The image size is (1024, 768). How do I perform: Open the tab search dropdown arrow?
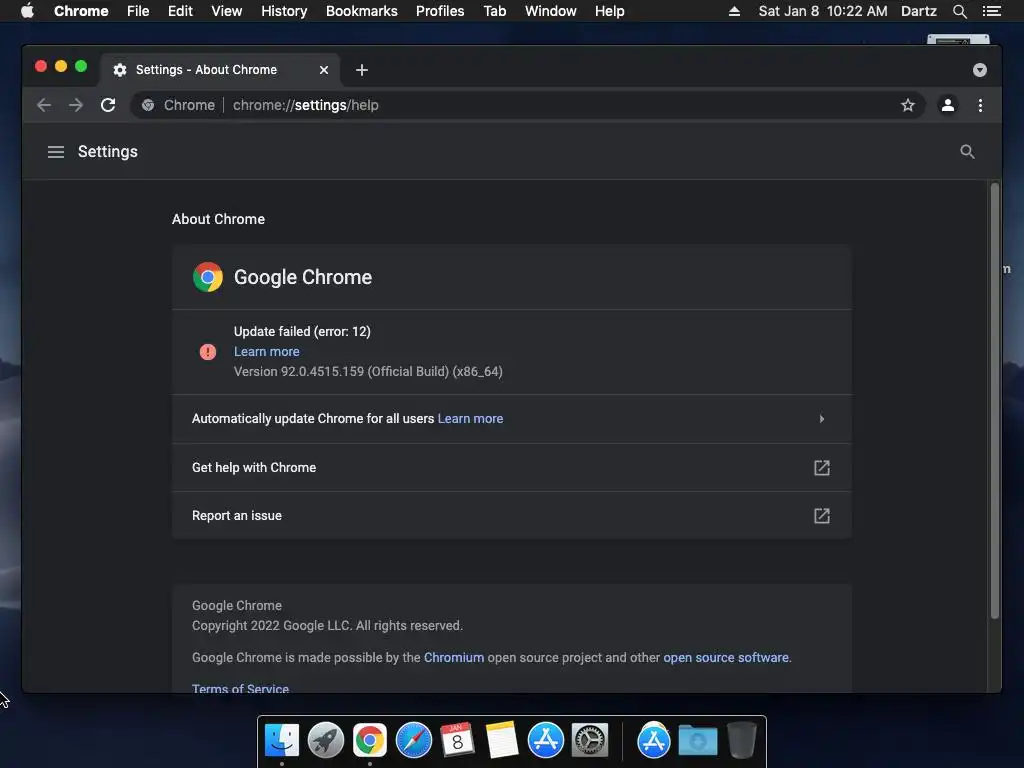980,70
